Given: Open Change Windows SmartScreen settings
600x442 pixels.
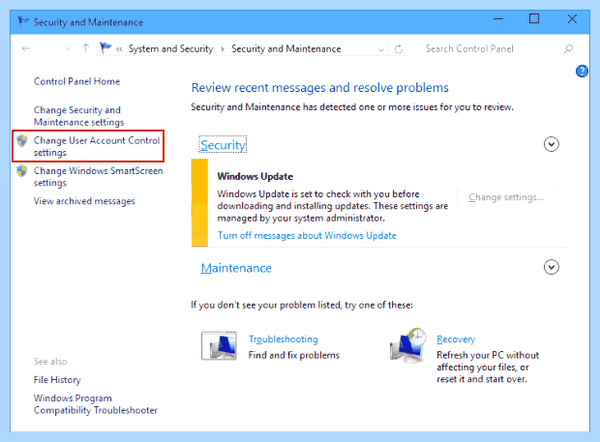Looking at the screenshot, I should tap(98, 176).
